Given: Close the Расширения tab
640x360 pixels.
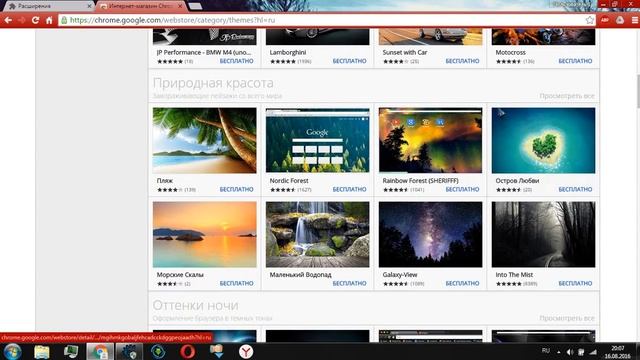Looking at the screenshot, I should point(89,6).
